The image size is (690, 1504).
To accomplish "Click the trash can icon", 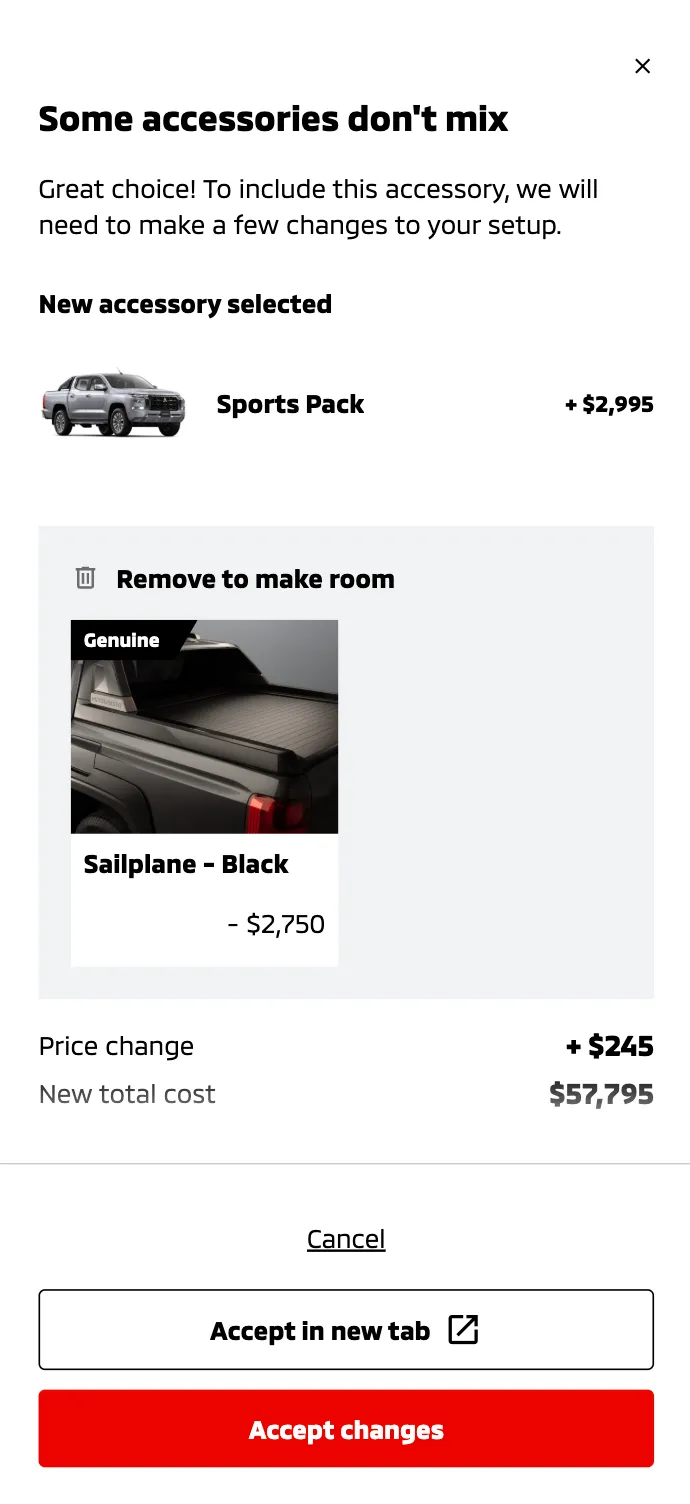I will pos(86,578).
